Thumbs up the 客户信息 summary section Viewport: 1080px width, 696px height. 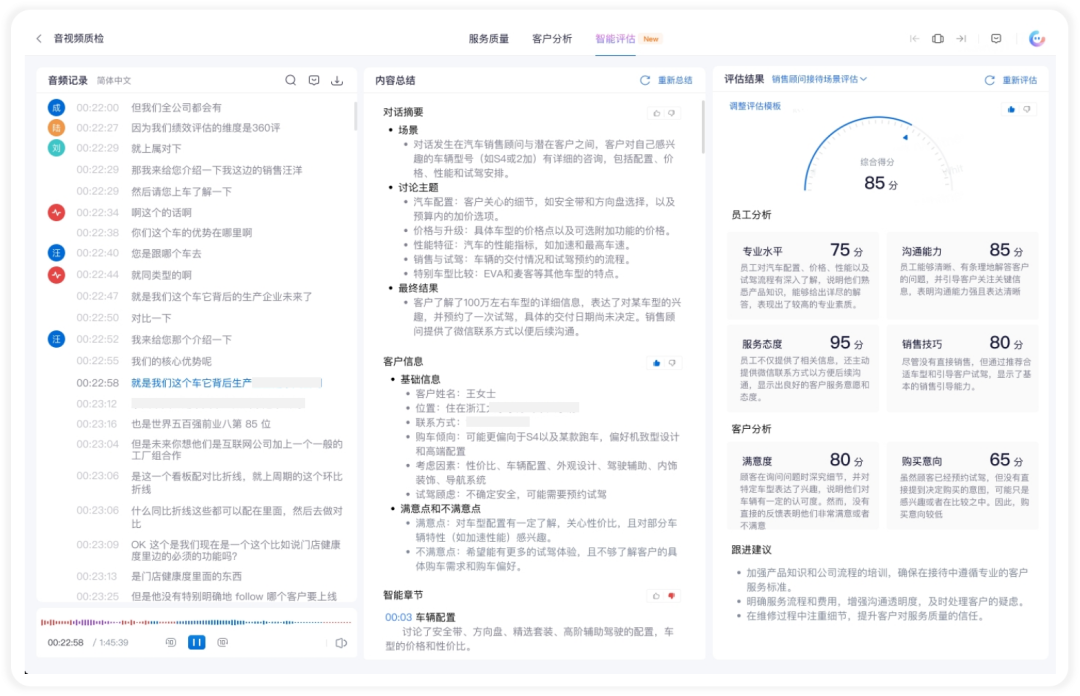(656, 362)
